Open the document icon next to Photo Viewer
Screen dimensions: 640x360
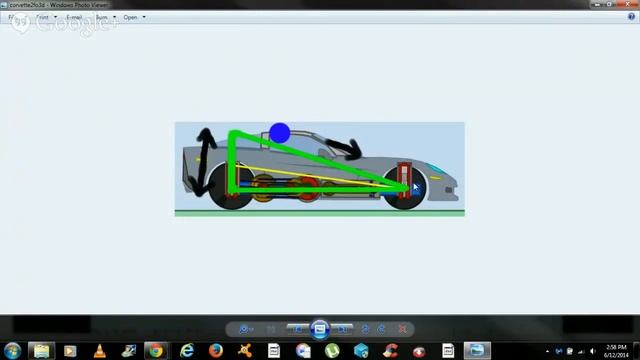click(x=448, y=351)
